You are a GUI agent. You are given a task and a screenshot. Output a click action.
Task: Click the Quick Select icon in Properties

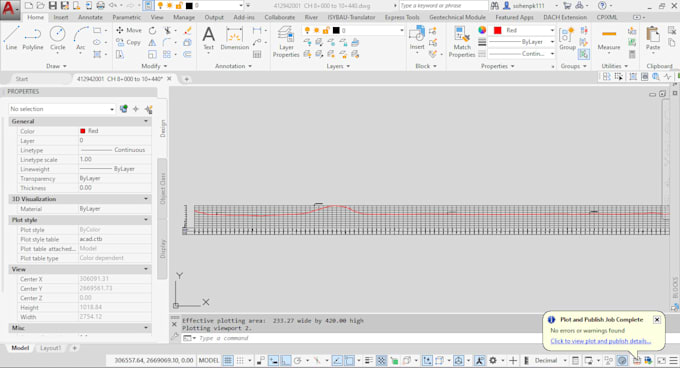[x=149, y=109]
